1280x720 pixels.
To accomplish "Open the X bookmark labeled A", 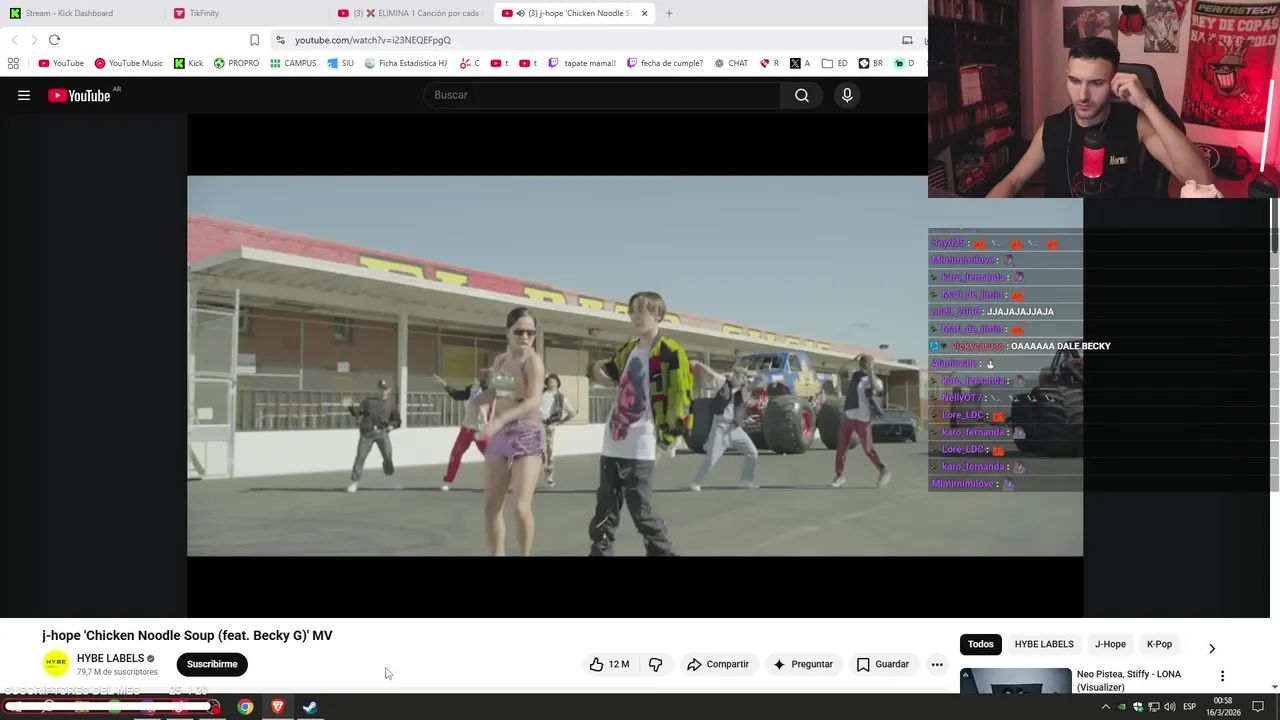I will tap(800, 63).
